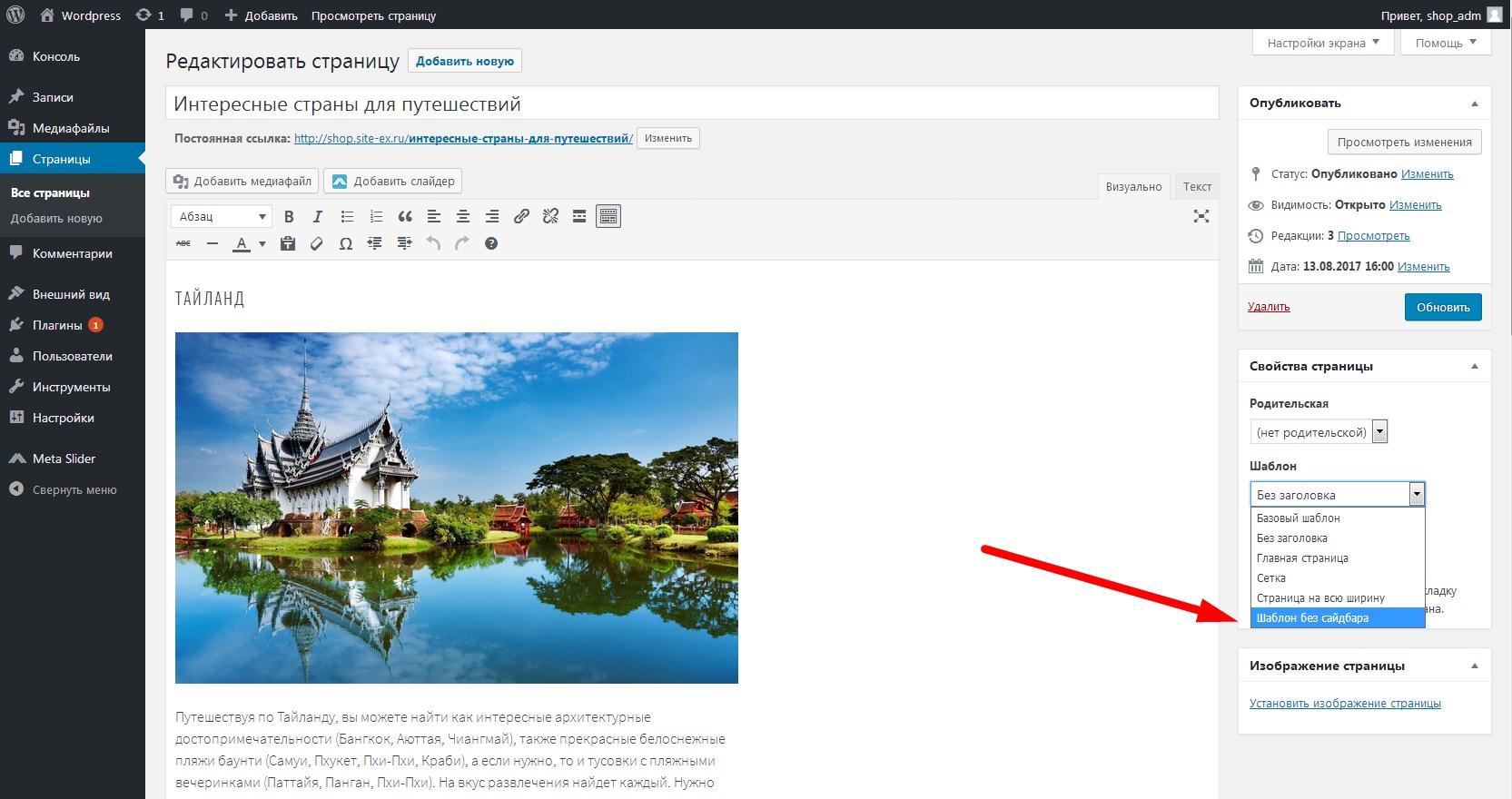Image resolution: width=1512 pixels, height=799 pixels.
Task: Select Сетка template option
Action: pyautogui.click(x=1338, y=577)
